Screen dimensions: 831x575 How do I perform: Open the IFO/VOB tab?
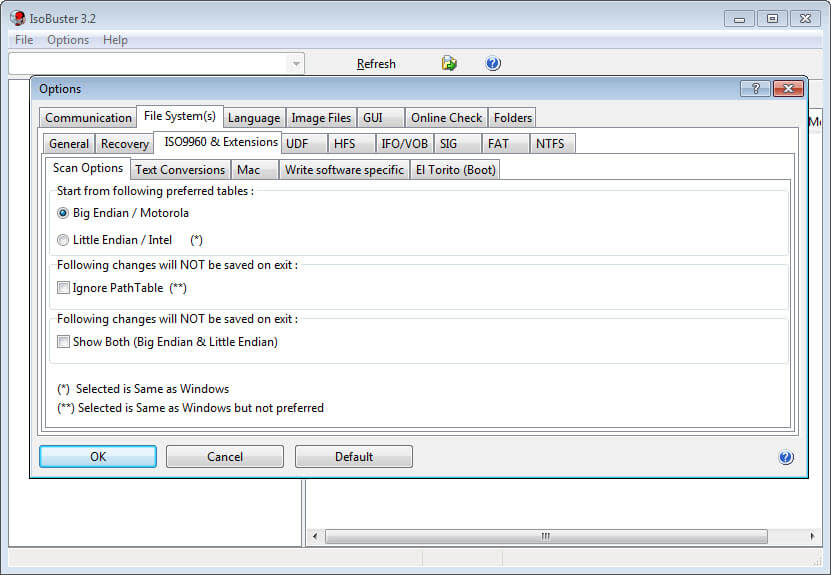(404, 144)
